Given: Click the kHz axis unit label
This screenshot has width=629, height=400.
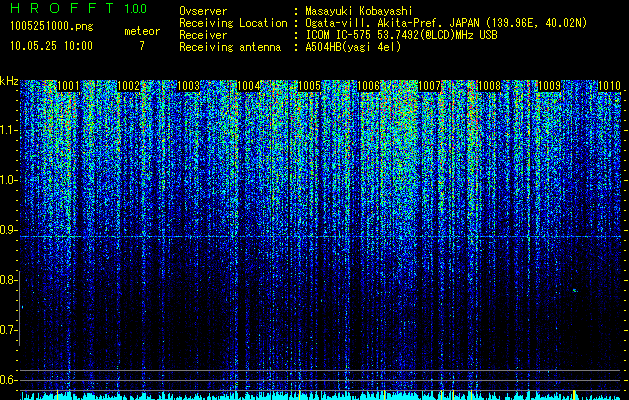Looking at the screenshot, I should pos(9,81).
